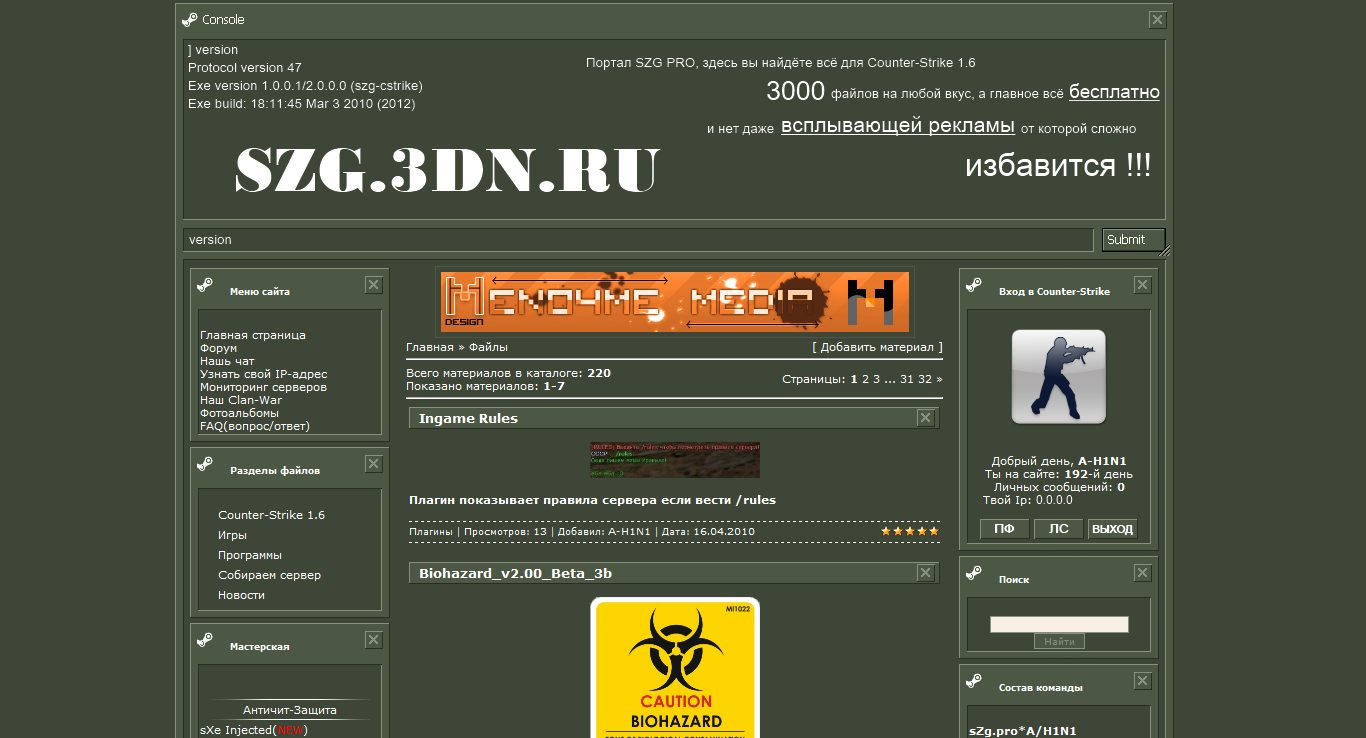The height and width of the screenshot is (738, 1366).
Task: Click Steam icon beside Поиск
Action: [974, 573]
